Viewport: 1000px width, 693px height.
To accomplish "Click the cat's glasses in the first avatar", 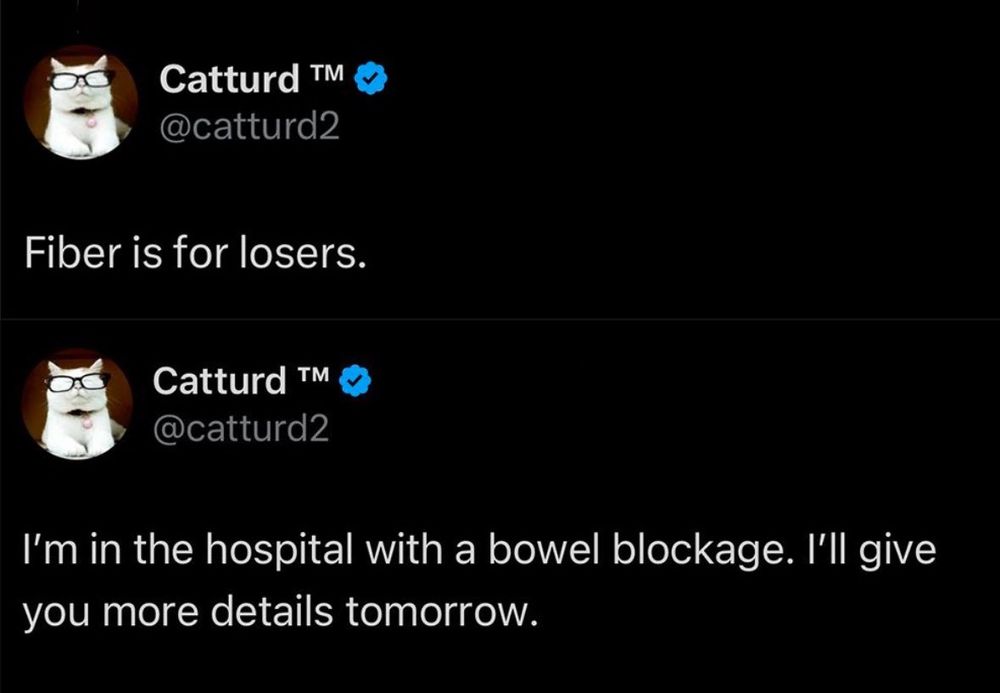I will click(78, 79).
